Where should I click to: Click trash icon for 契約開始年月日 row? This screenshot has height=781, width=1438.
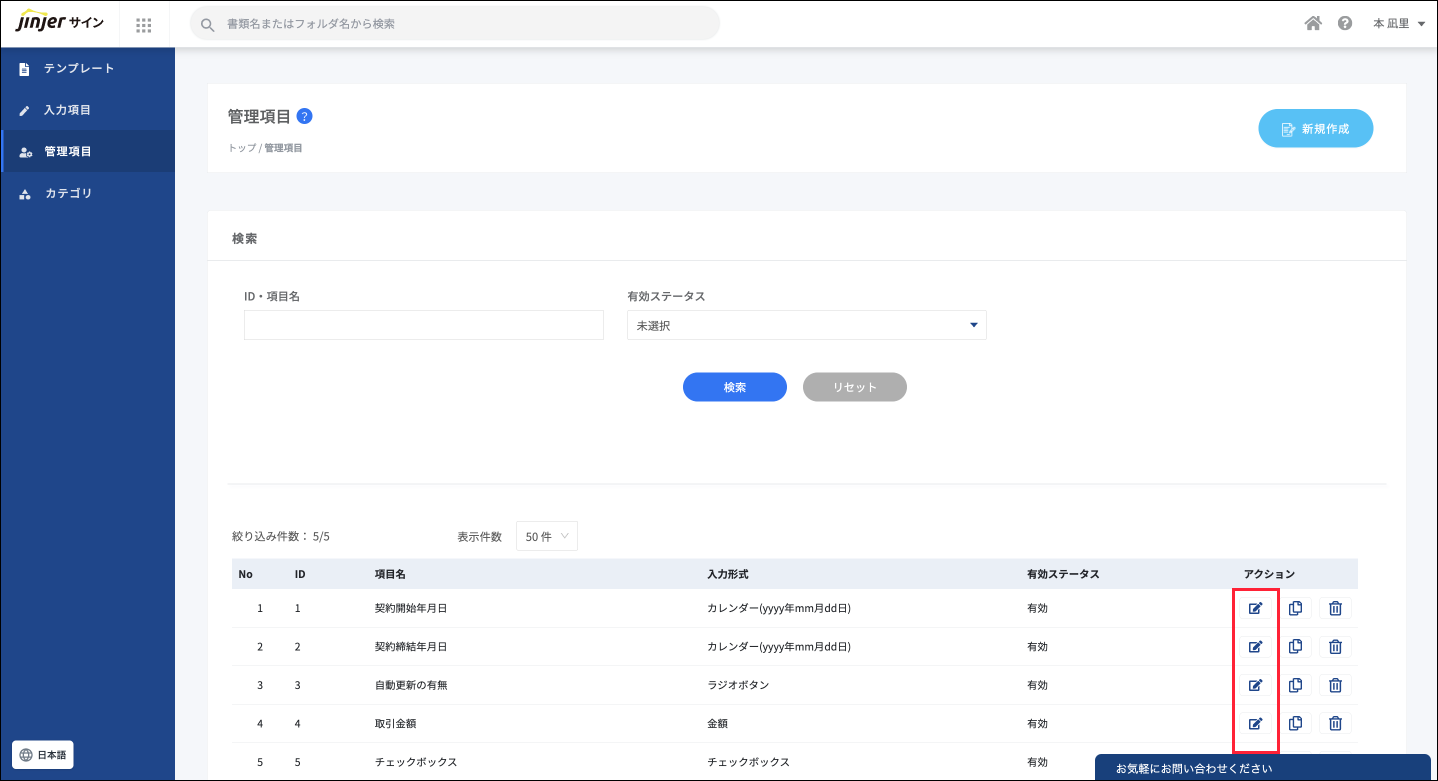coord(1335,608)
